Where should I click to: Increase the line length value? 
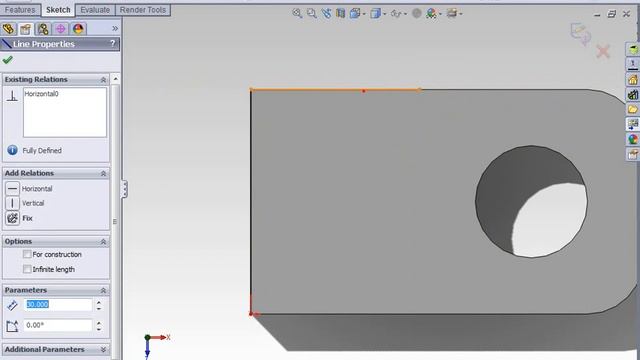pos(99,302)
